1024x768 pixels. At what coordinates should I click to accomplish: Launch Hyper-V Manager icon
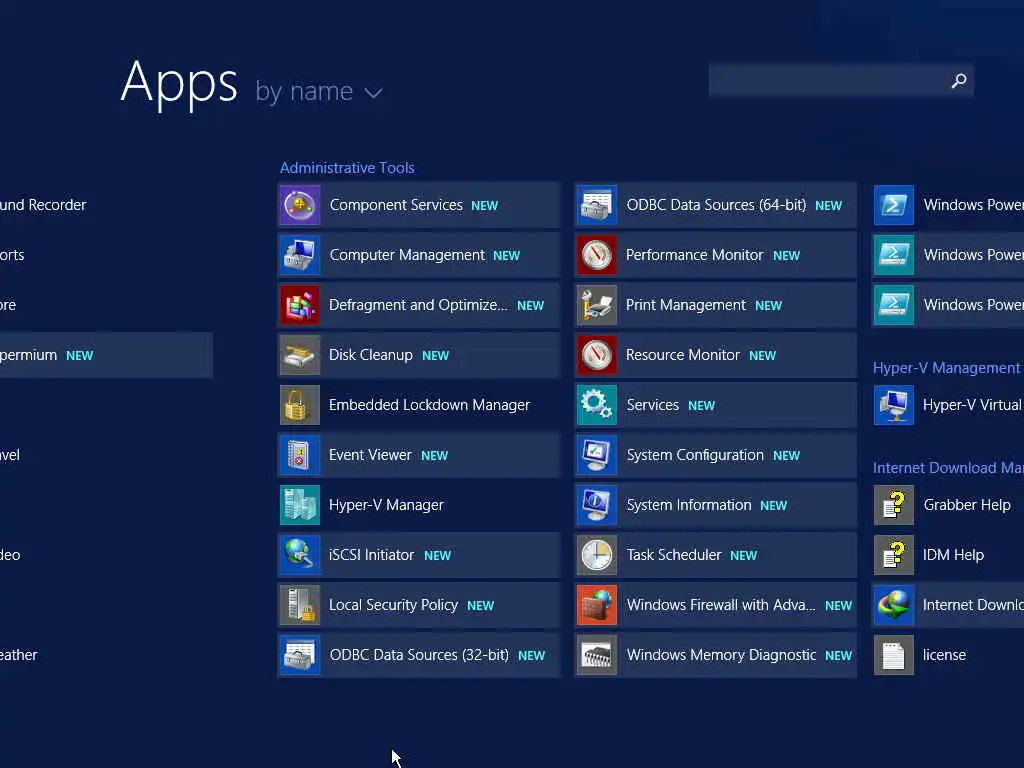300,505
